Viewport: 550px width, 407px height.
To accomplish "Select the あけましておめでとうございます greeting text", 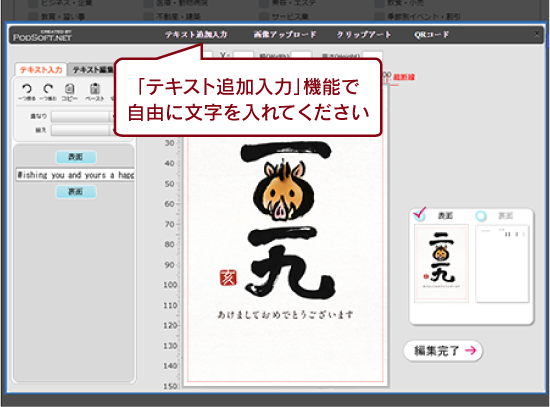I will pos(285,315).
